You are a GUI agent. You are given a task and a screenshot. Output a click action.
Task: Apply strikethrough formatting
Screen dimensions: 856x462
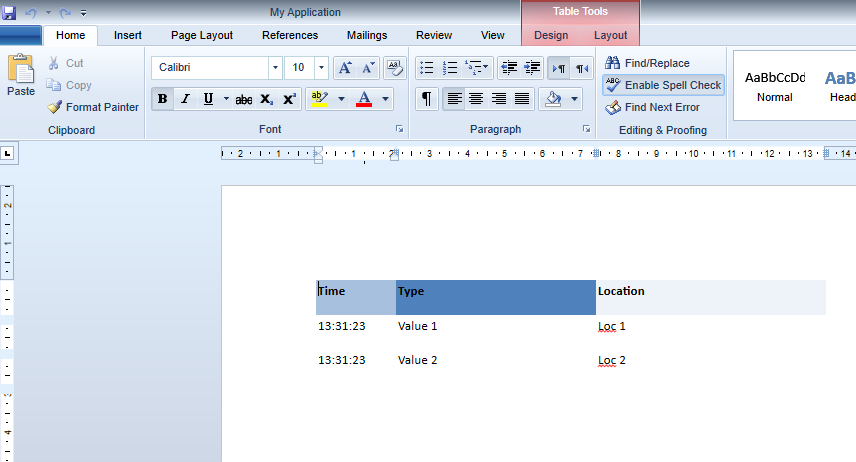[x=244, y=99]
